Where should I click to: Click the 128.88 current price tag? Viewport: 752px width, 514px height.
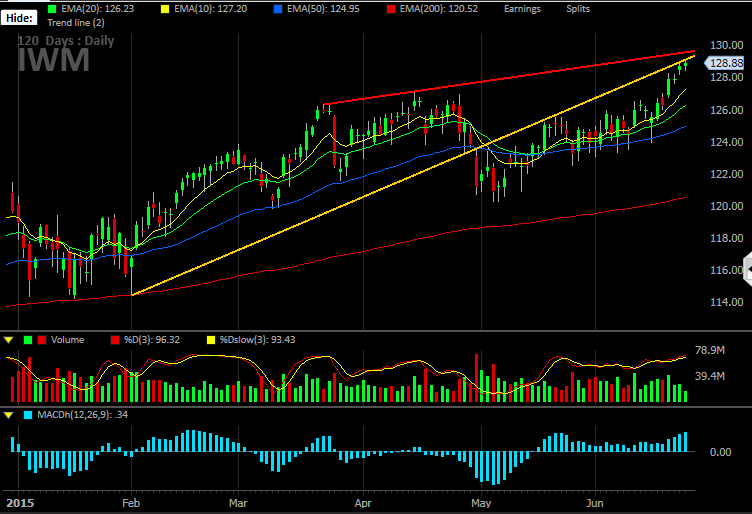[724, 63]
